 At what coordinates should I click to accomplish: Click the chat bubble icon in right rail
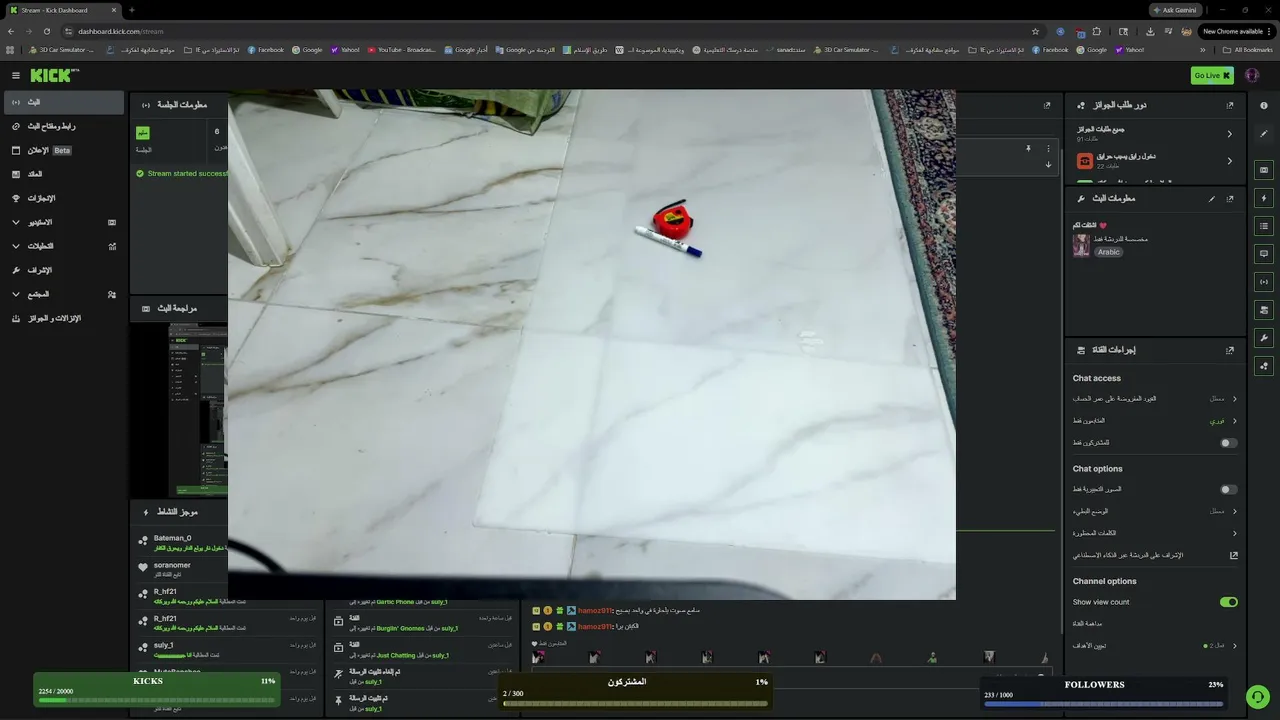[x=1264, y=254]
